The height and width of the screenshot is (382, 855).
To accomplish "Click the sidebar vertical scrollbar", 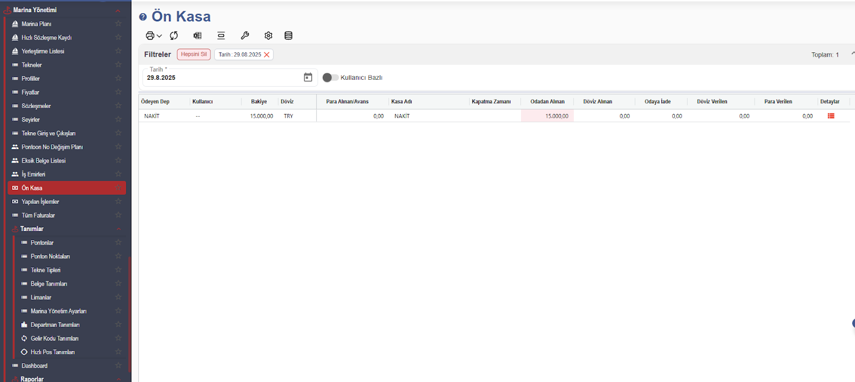I will click(x=129, y=313).
